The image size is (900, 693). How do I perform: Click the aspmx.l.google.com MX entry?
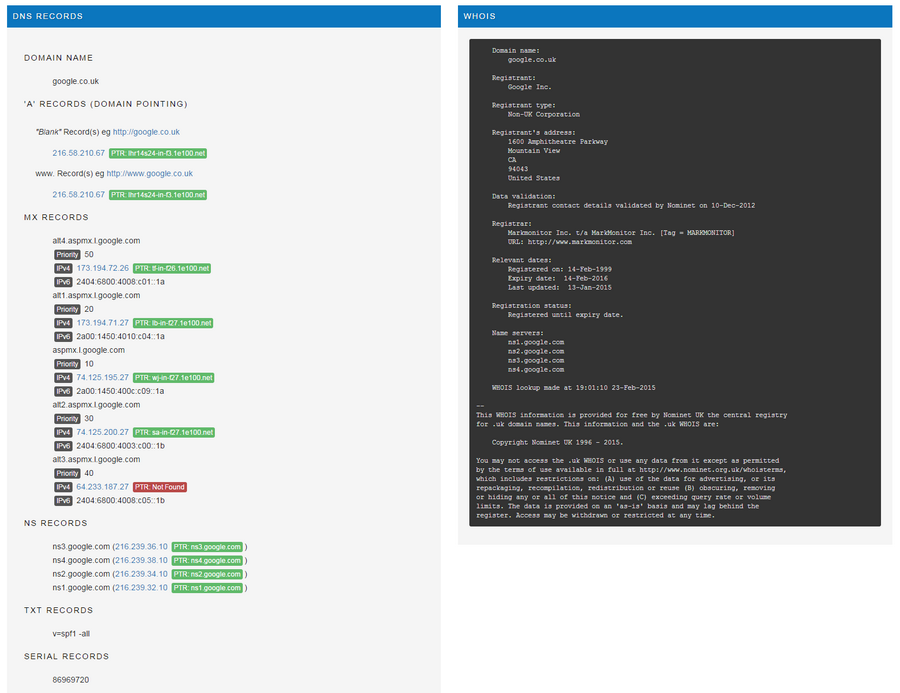88,350
